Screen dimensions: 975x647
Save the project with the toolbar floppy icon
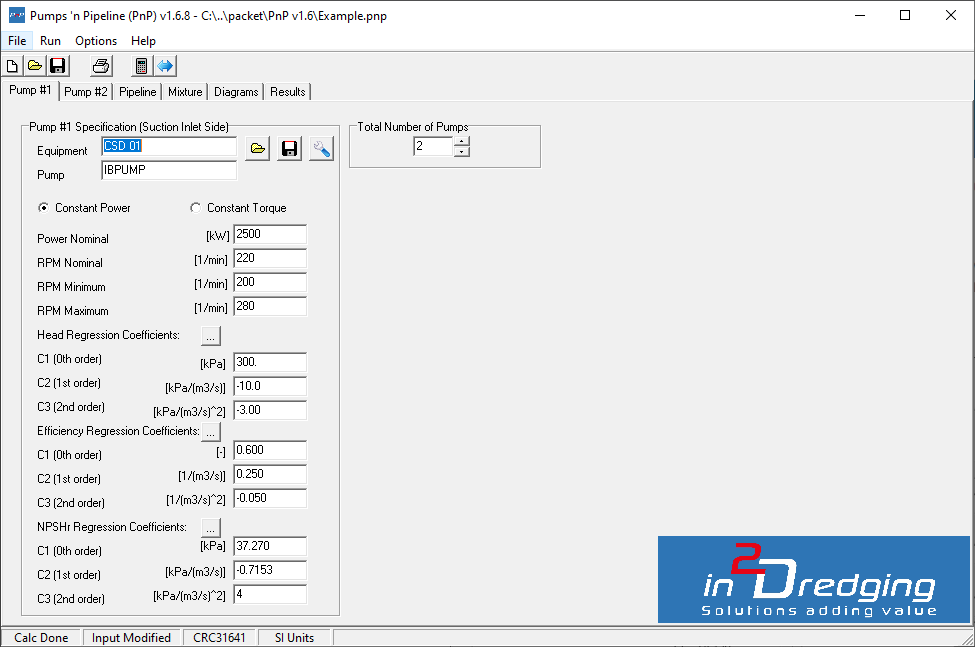point(58,66)
